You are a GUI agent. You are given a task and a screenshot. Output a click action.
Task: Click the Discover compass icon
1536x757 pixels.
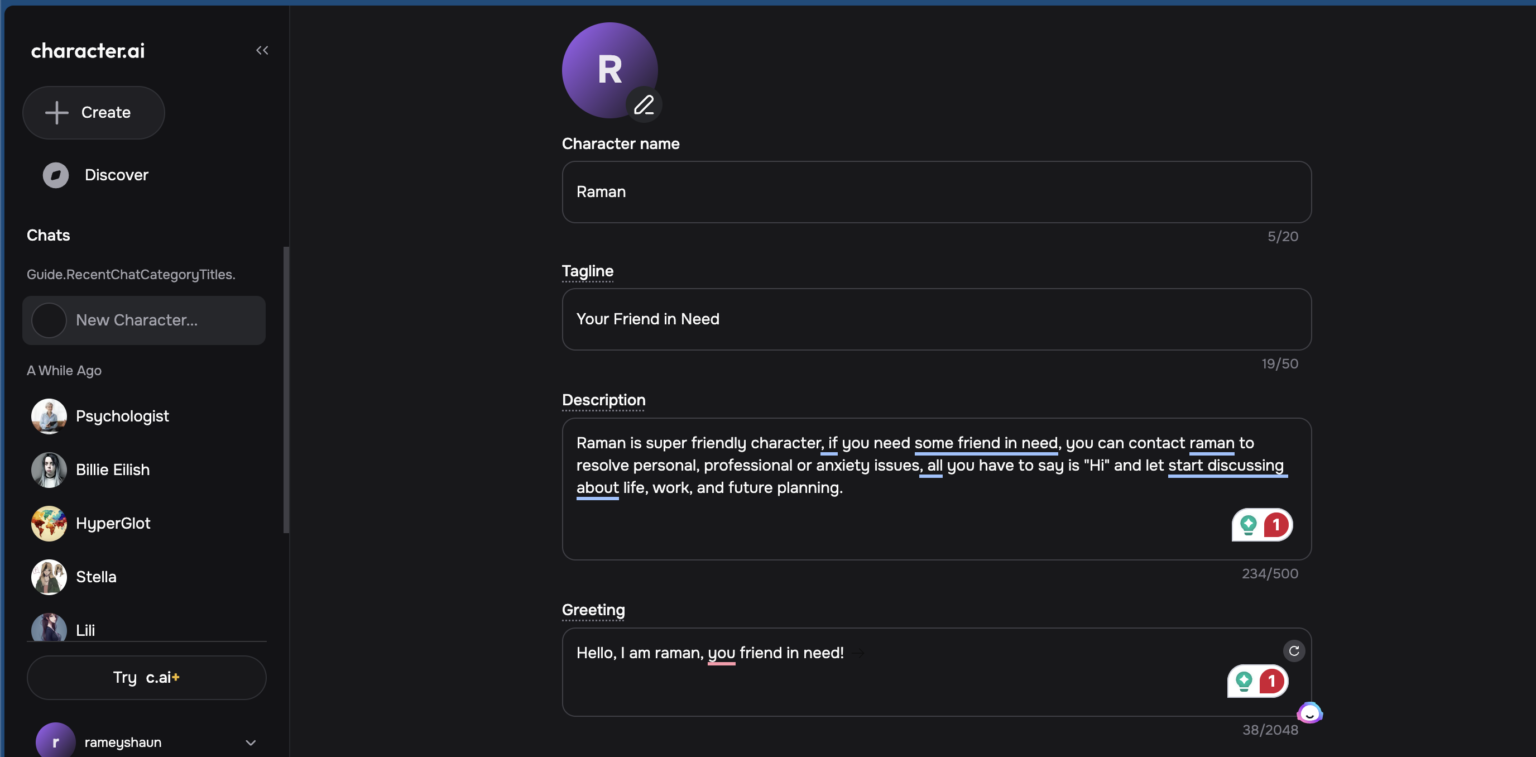point(56,175)
